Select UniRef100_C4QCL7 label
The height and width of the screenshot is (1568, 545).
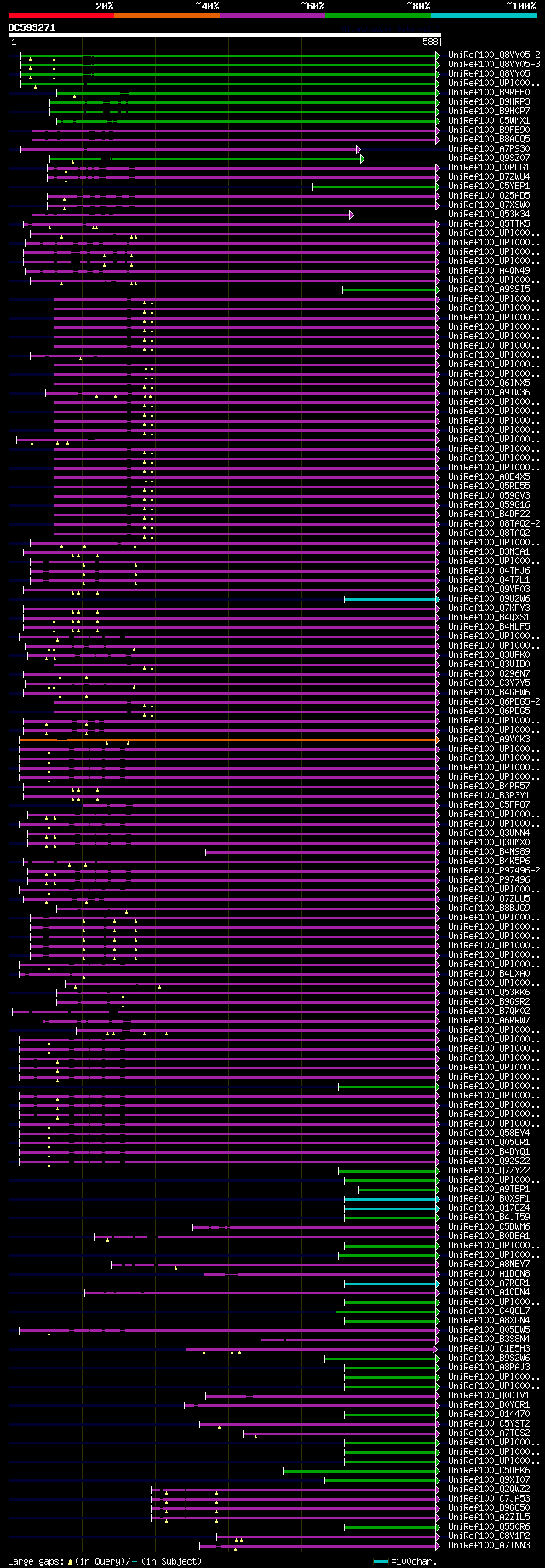click(x=489, y=1311)
